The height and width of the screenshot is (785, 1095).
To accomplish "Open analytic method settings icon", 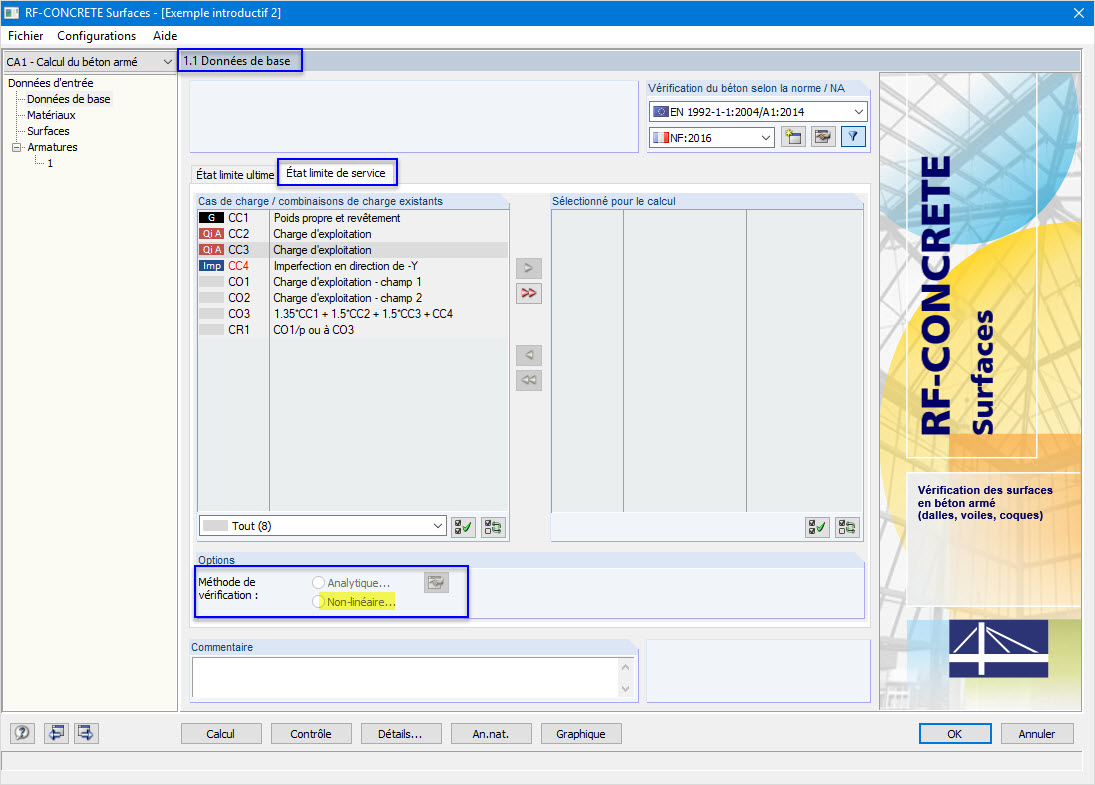I will tap(436, 582).
